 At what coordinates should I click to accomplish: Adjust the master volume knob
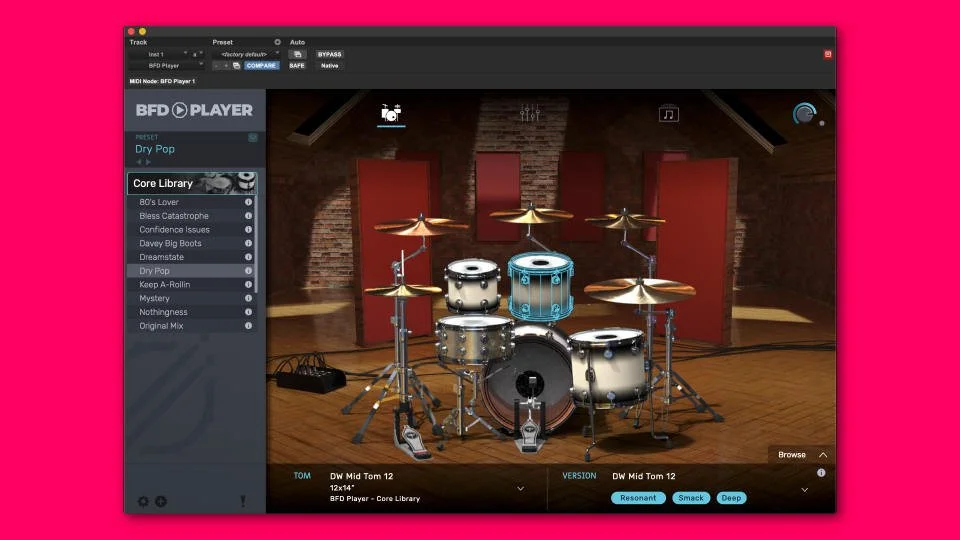(x=804, y=114)
